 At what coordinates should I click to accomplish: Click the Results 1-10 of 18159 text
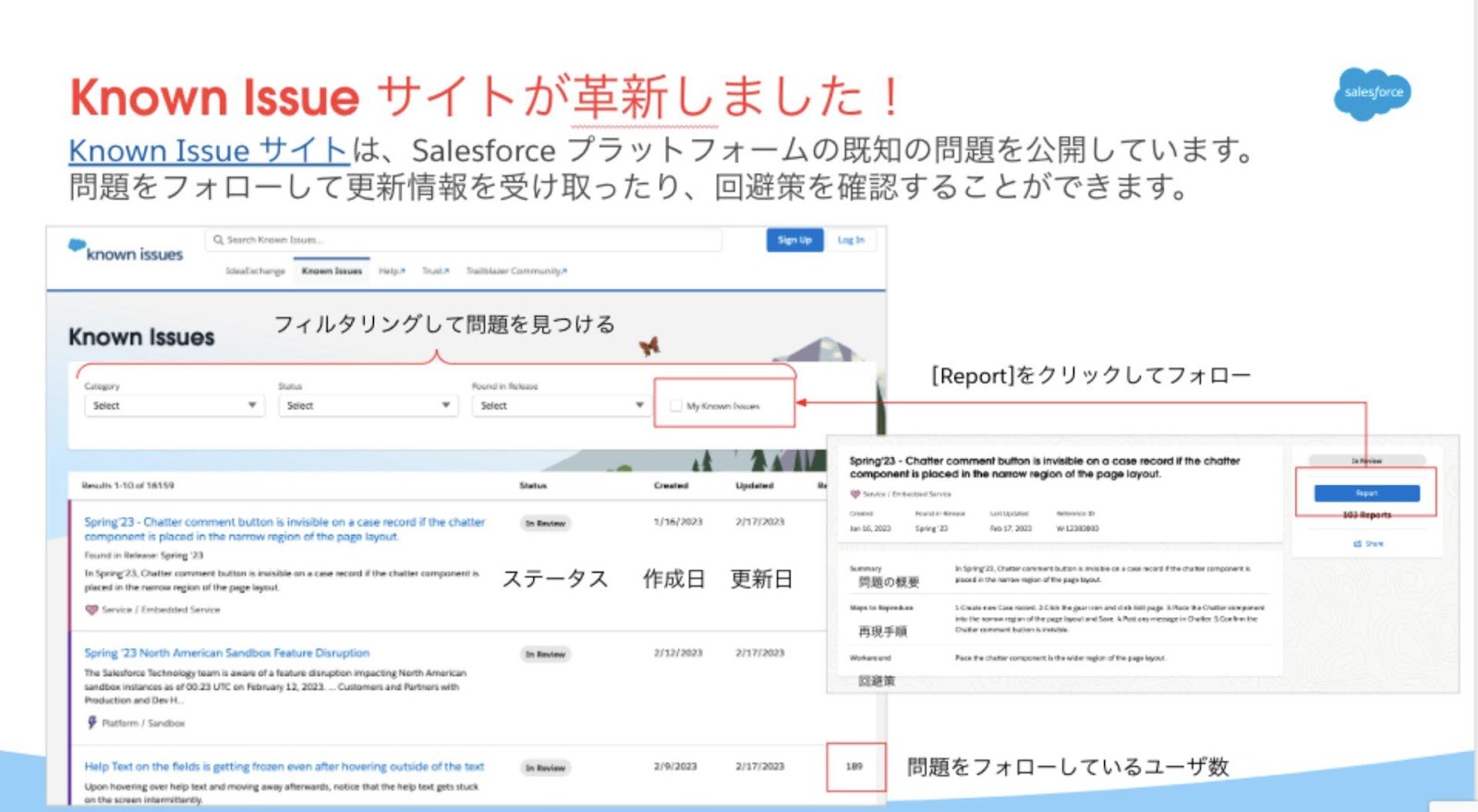pos(127,485)
